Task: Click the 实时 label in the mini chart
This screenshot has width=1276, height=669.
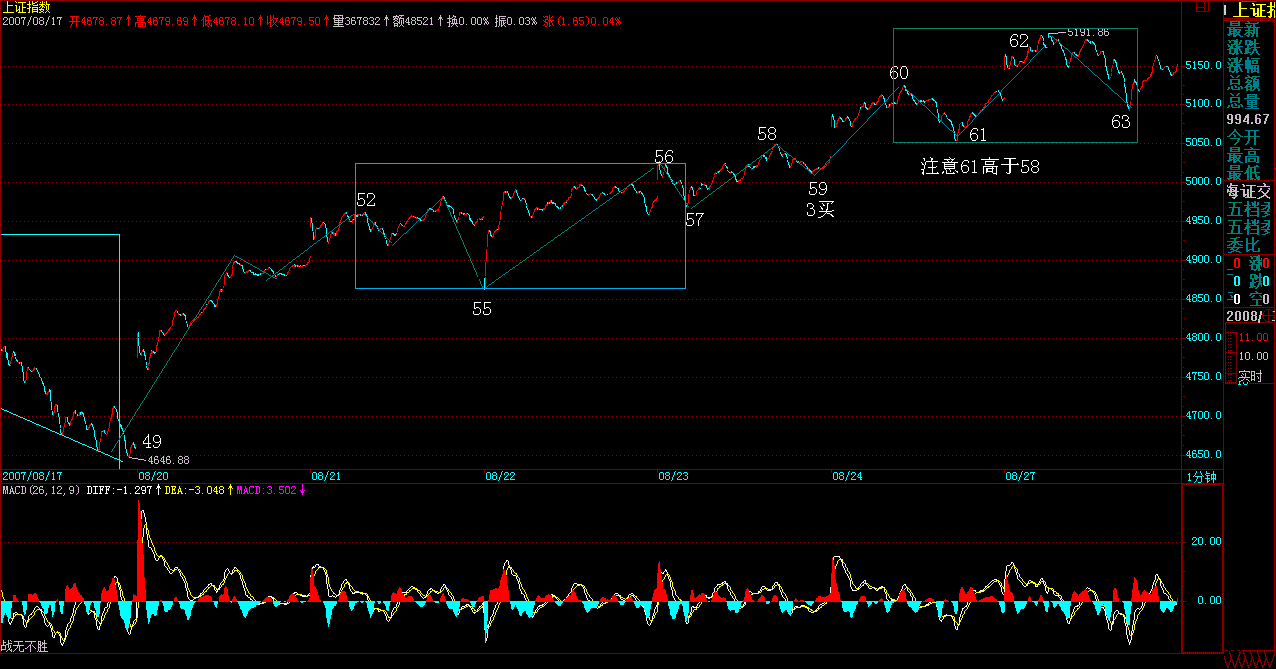Action: [x=1250, y=377]
